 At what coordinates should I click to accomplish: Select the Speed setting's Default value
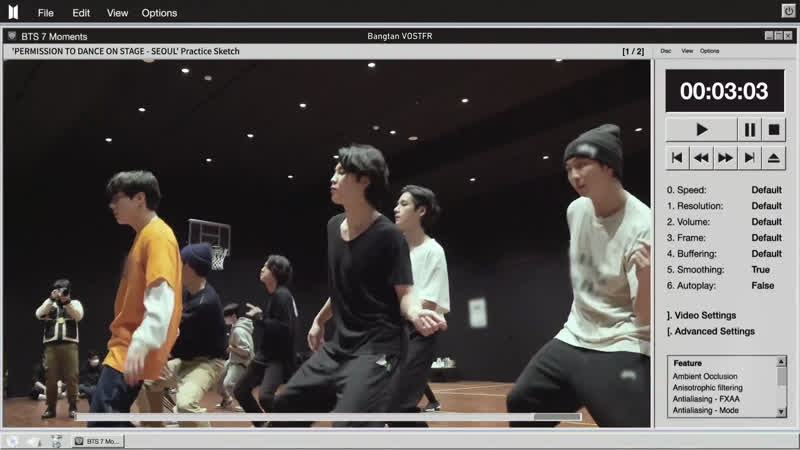pos(766,190)
